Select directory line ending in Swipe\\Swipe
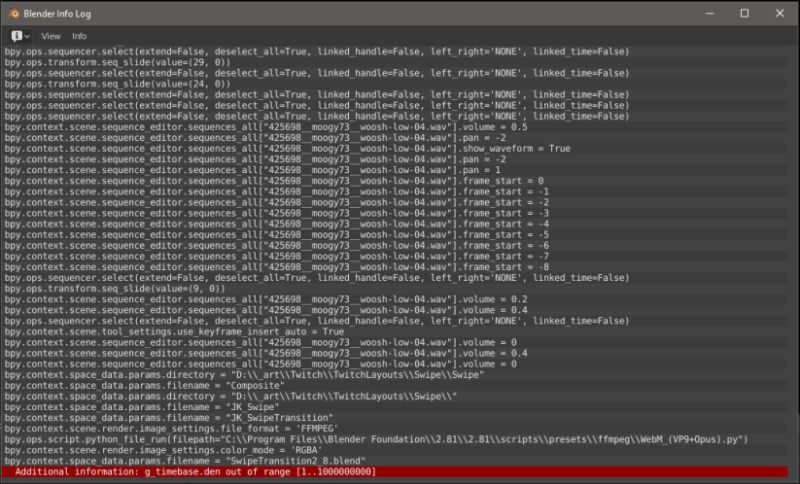Image resolution: width=800 pixels, height=484 pixels. pyautogui.click(x=395, y=375)
